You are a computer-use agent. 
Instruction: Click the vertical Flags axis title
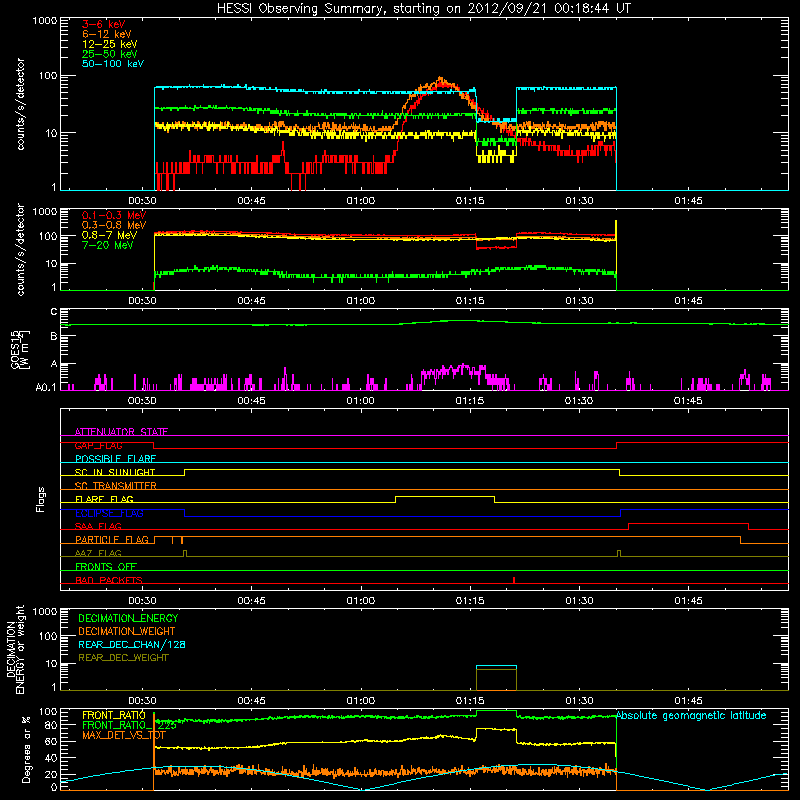[41, 499]
